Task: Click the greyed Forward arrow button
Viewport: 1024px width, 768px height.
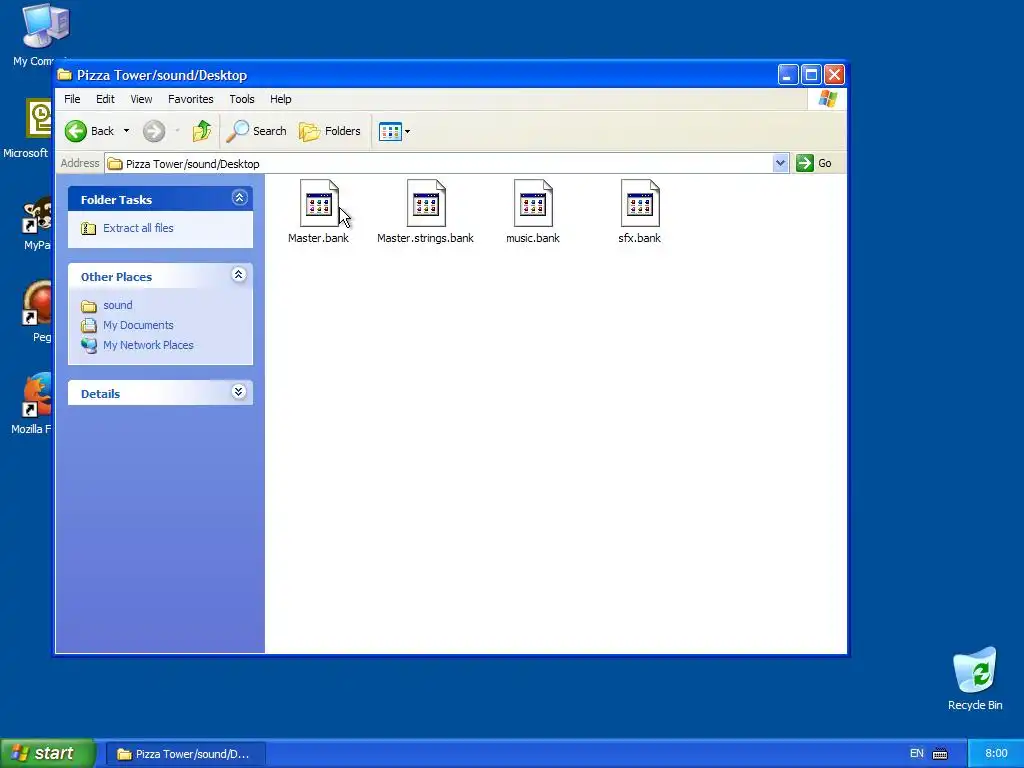Action: coord(154,131)
